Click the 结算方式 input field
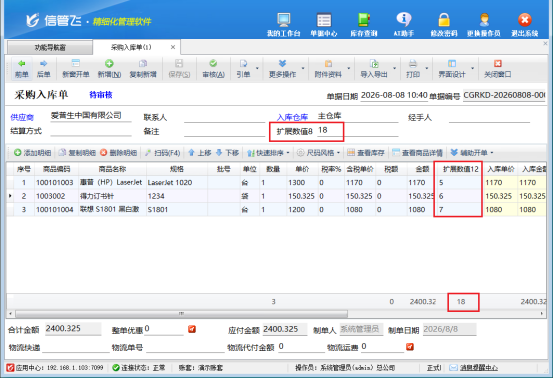The image size is (553, 379). coord(91,130)
